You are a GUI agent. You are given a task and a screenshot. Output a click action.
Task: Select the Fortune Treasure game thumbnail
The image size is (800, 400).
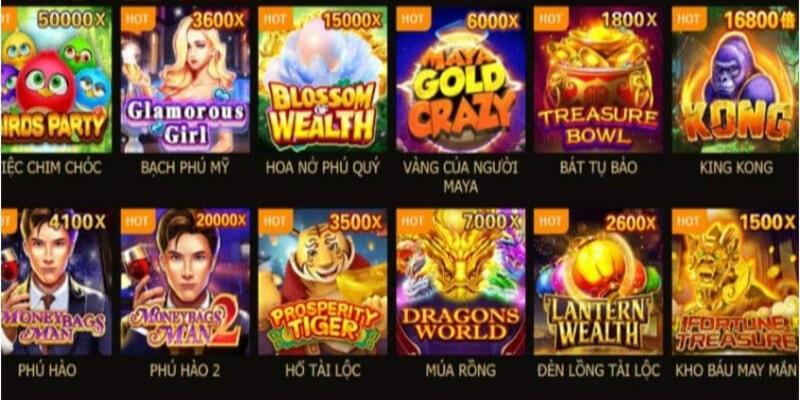pyautogui.click(x=736, y=281)
